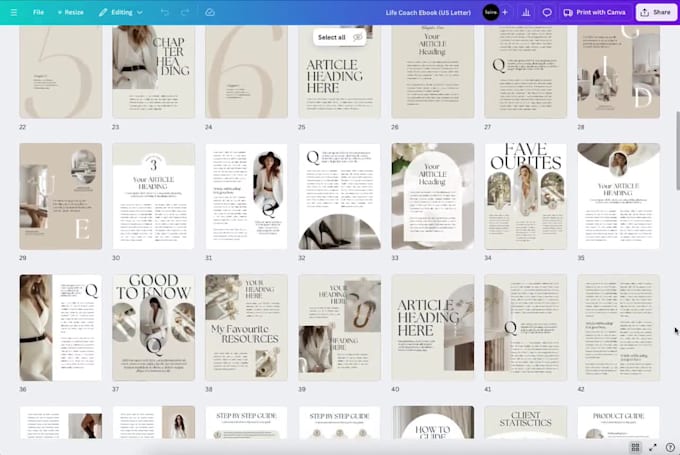Click the Select all button
This screenshot has height=455, width=680.
[x=332, y=37]
